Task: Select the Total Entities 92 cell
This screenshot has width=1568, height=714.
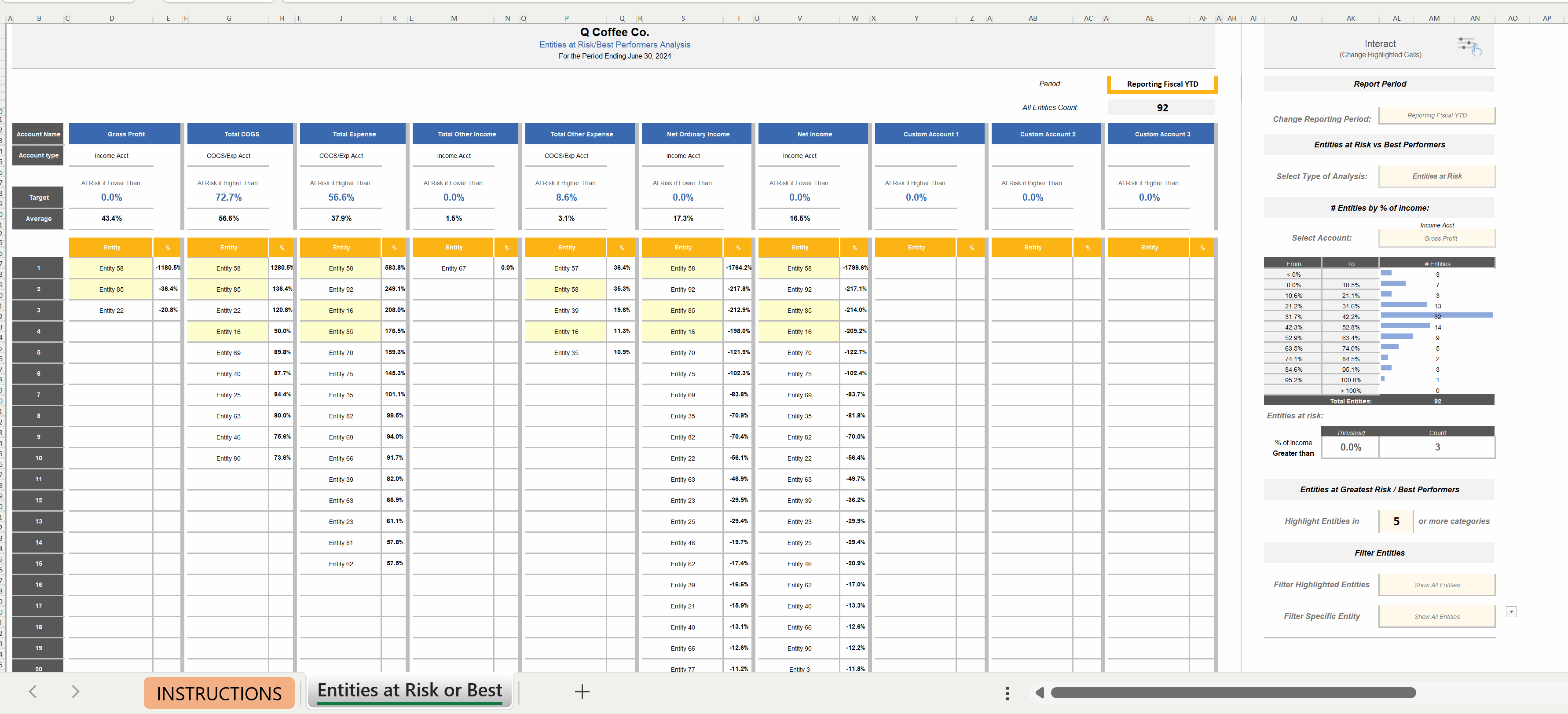Action: point(1437,401)
